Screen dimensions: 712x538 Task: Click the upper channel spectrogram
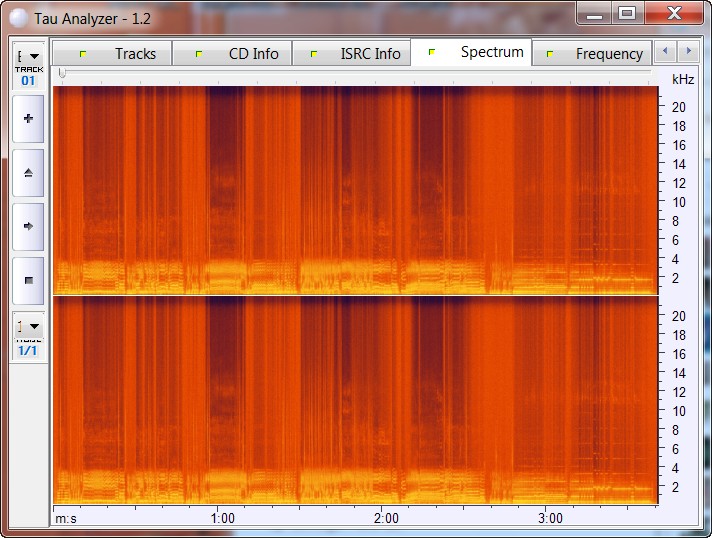[355, 189]
